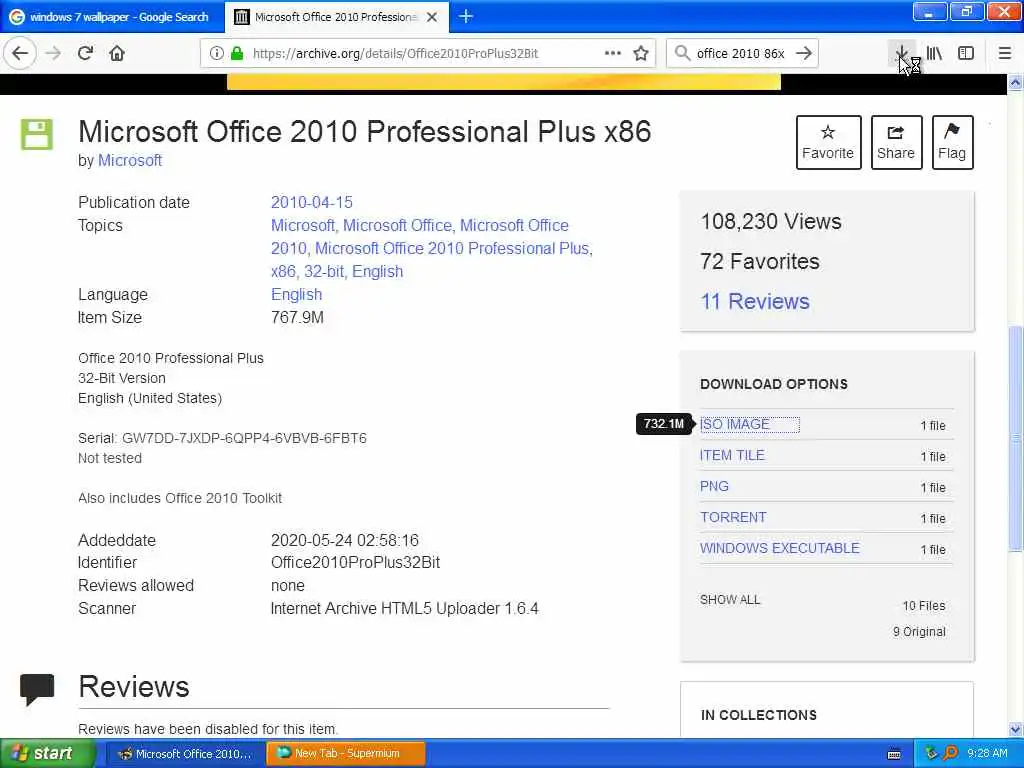
Task: Click the 2020-05-24 02:58:16 added date
Action: pyautogui.click(x=345, y=541)
